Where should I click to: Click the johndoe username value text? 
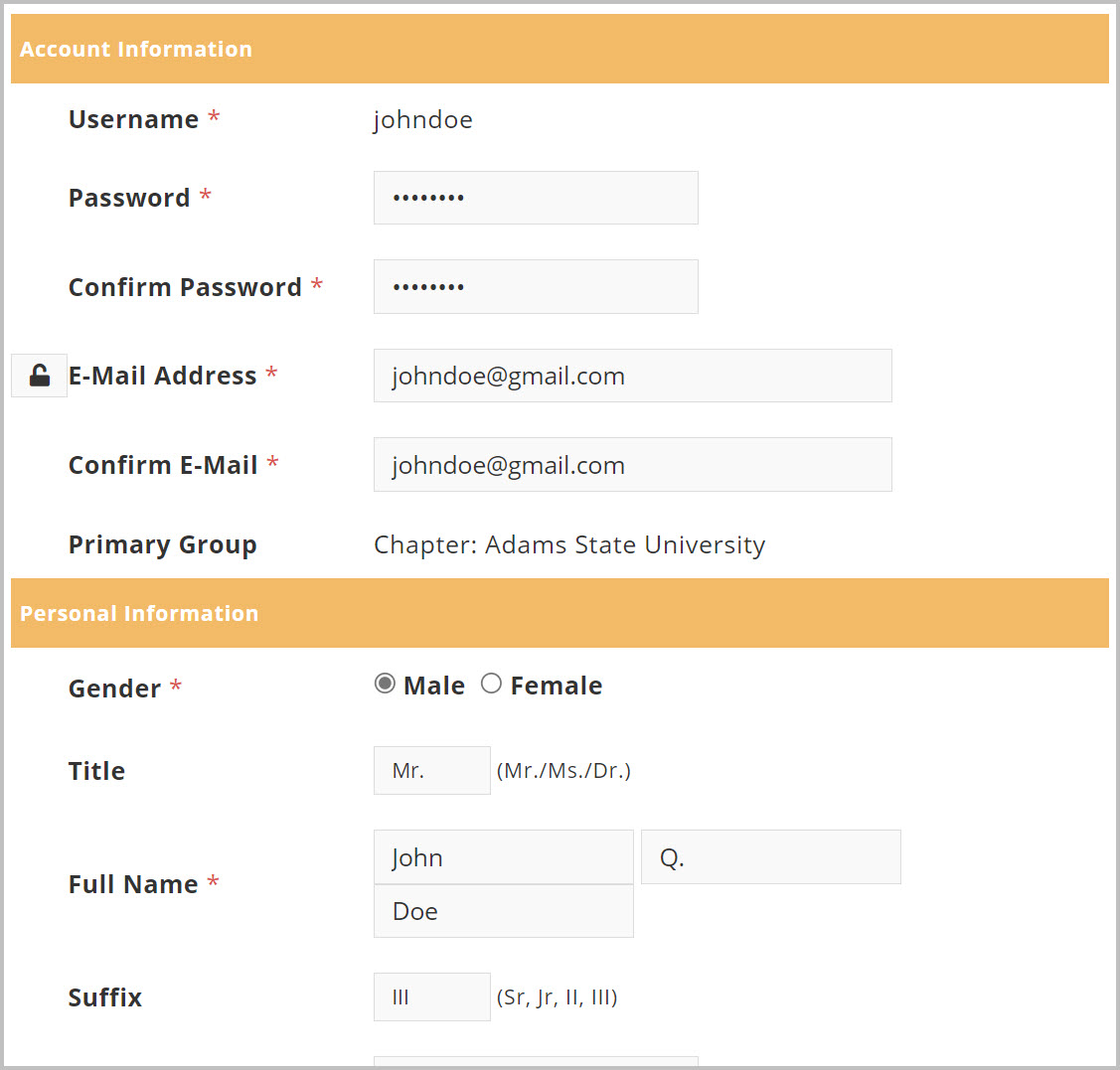(422, 120)
